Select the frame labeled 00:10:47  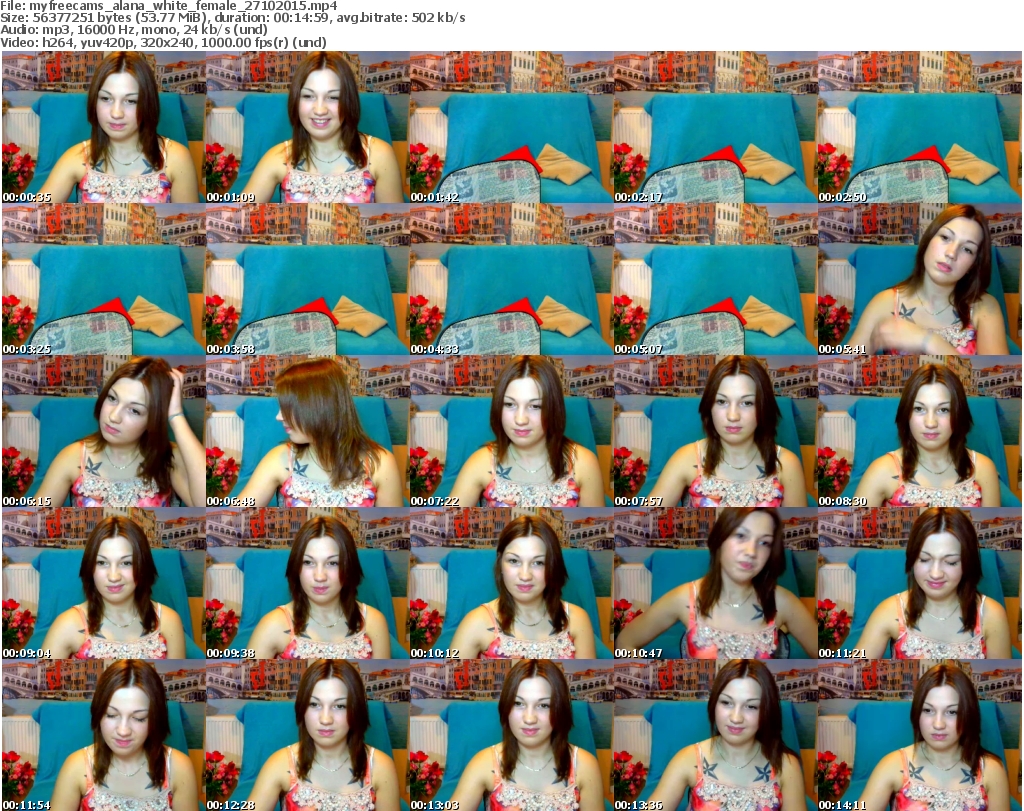(x=715, y=584)
